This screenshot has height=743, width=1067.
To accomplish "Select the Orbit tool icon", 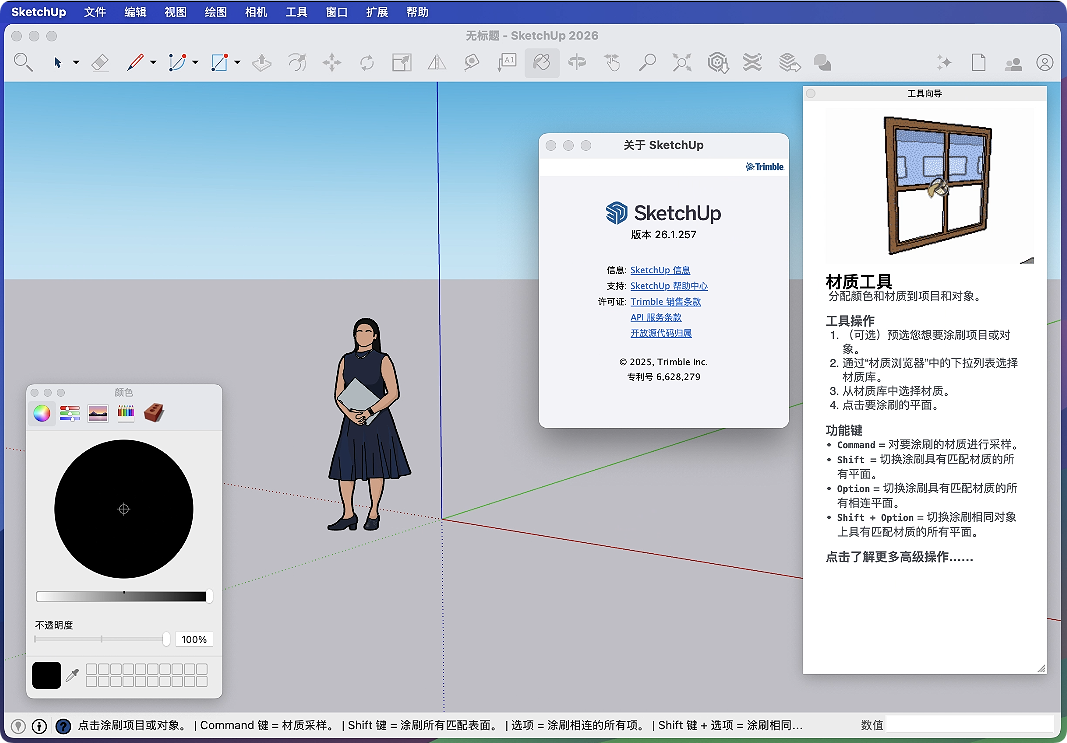I will [x=577, y=62].
